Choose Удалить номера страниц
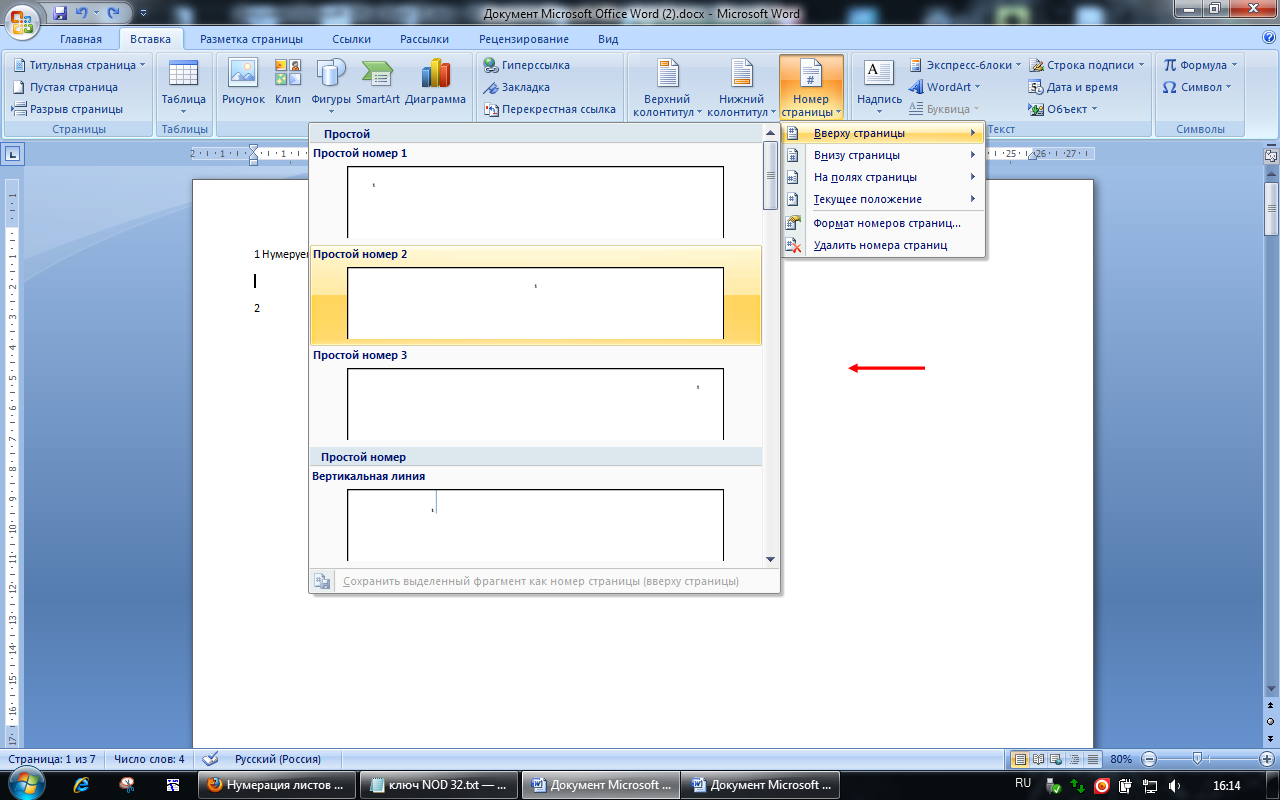The image size is (1280, 800). 883,245
